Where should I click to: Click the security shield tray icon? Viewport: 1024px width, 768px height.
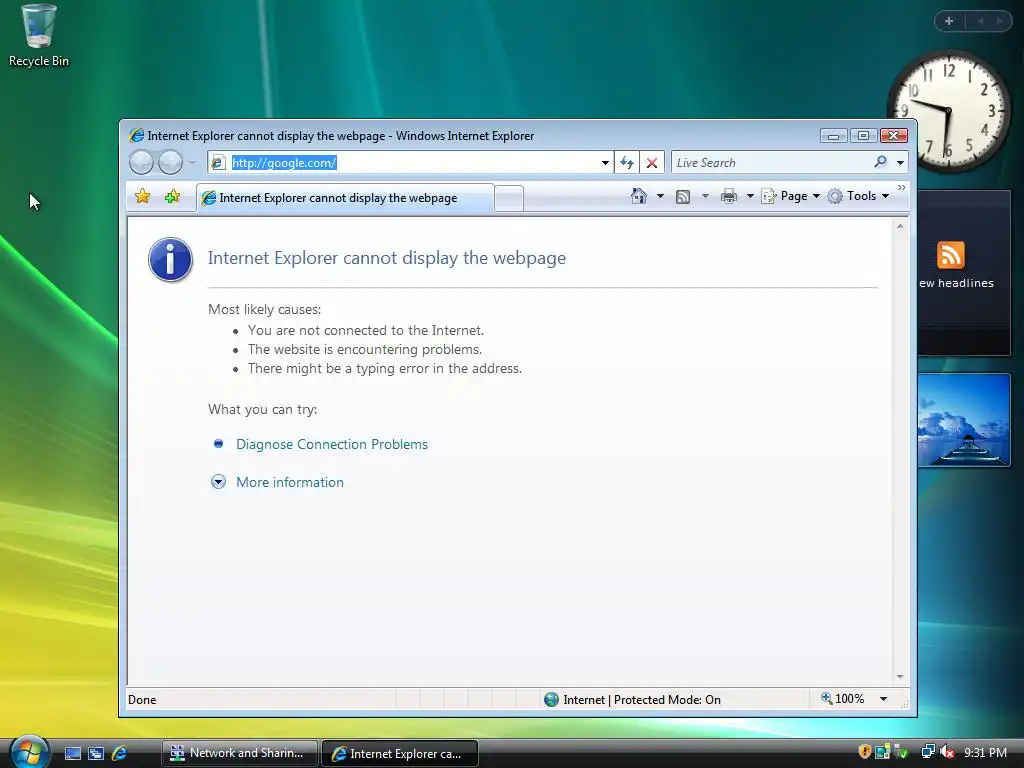click(865, 752)
